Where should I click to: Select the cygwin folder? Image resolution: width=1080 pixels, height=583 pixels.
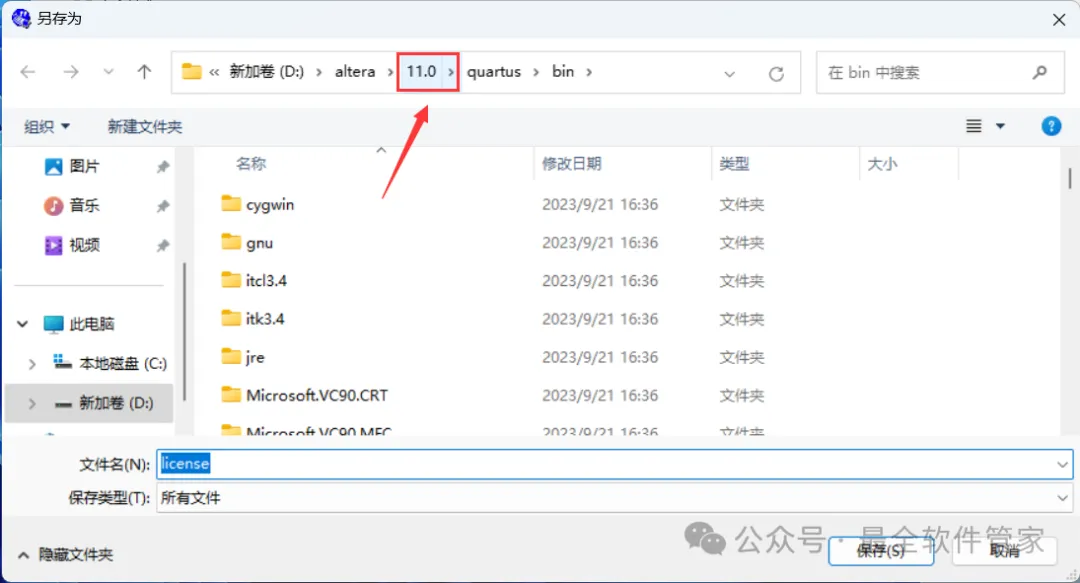270,205
